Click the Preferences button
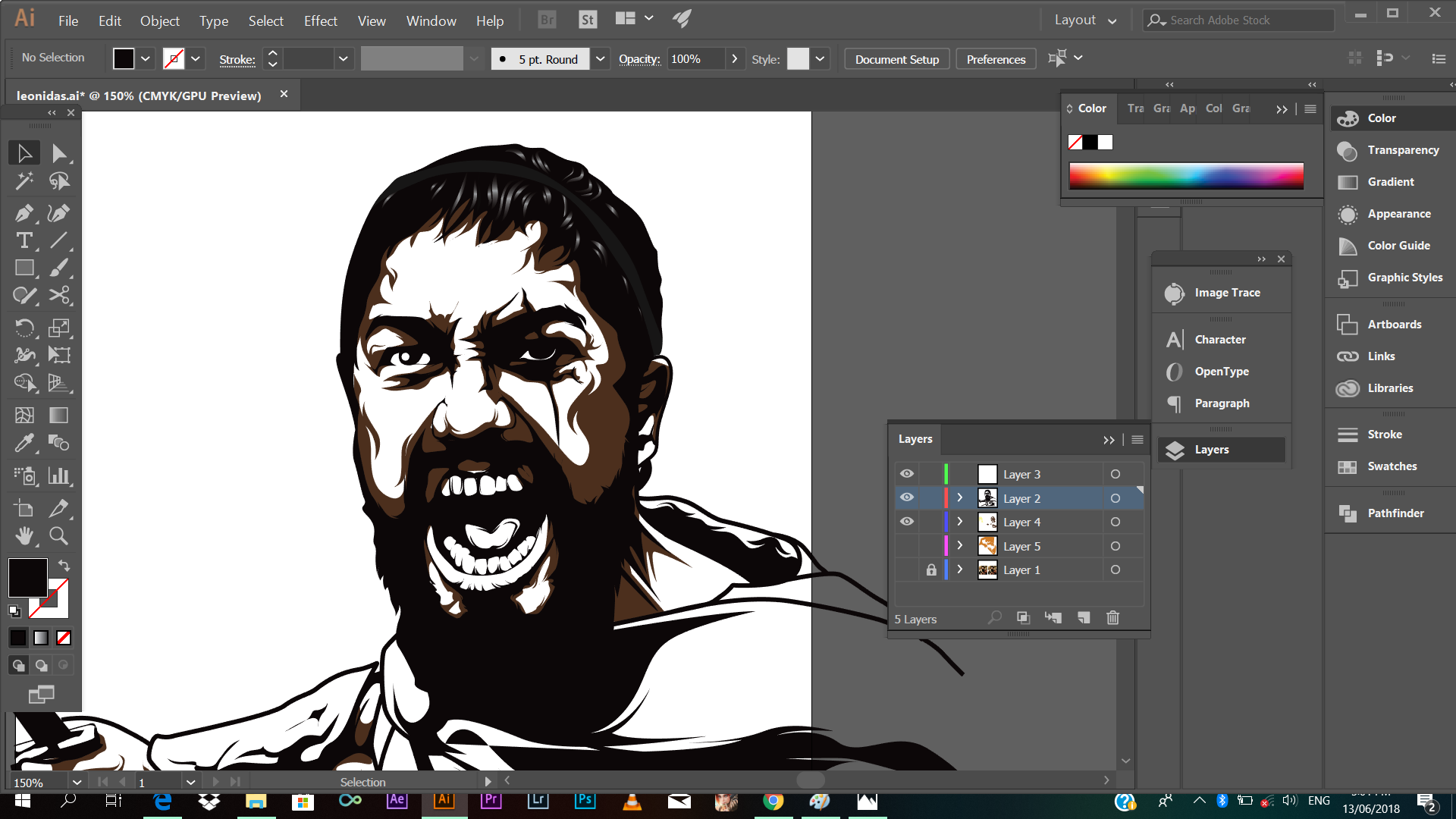1456x819 pixels. [x=996, y=59]
